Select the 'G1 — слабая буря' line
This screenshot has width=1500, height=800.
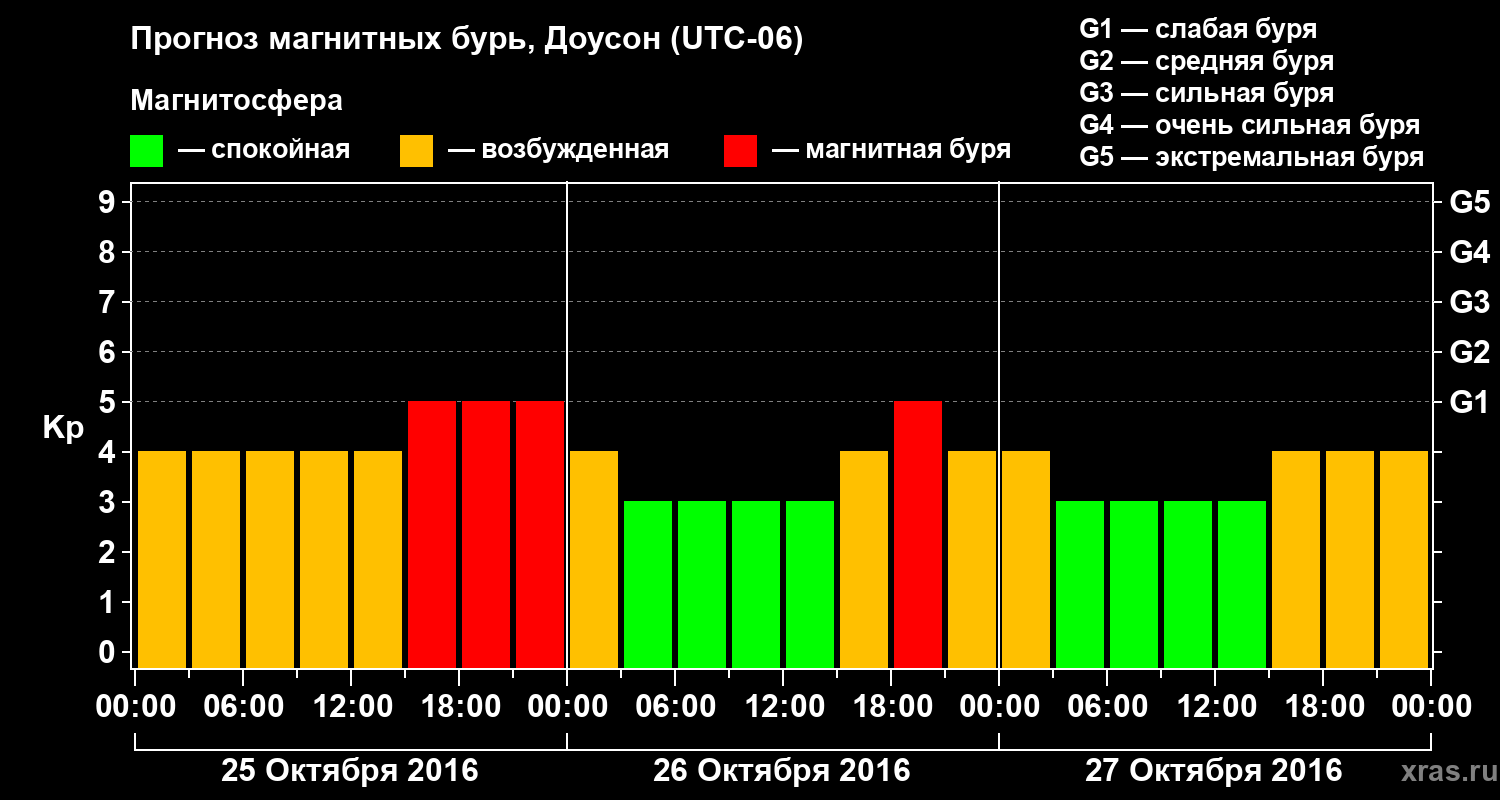1198,29
